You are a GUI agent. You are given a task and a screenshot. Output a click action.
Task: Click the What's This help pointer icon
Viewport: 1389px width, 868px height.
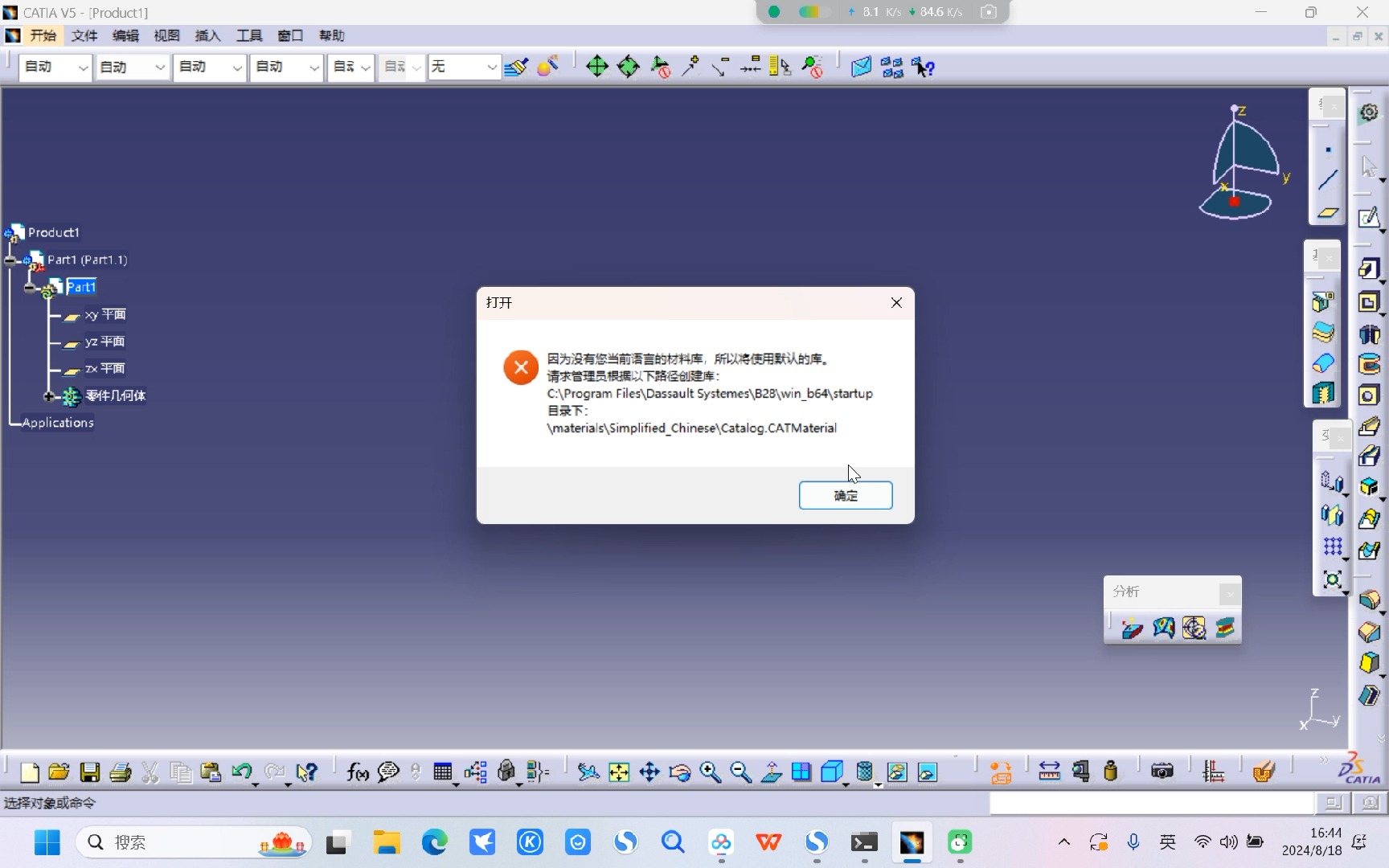[x=306, y=772]
